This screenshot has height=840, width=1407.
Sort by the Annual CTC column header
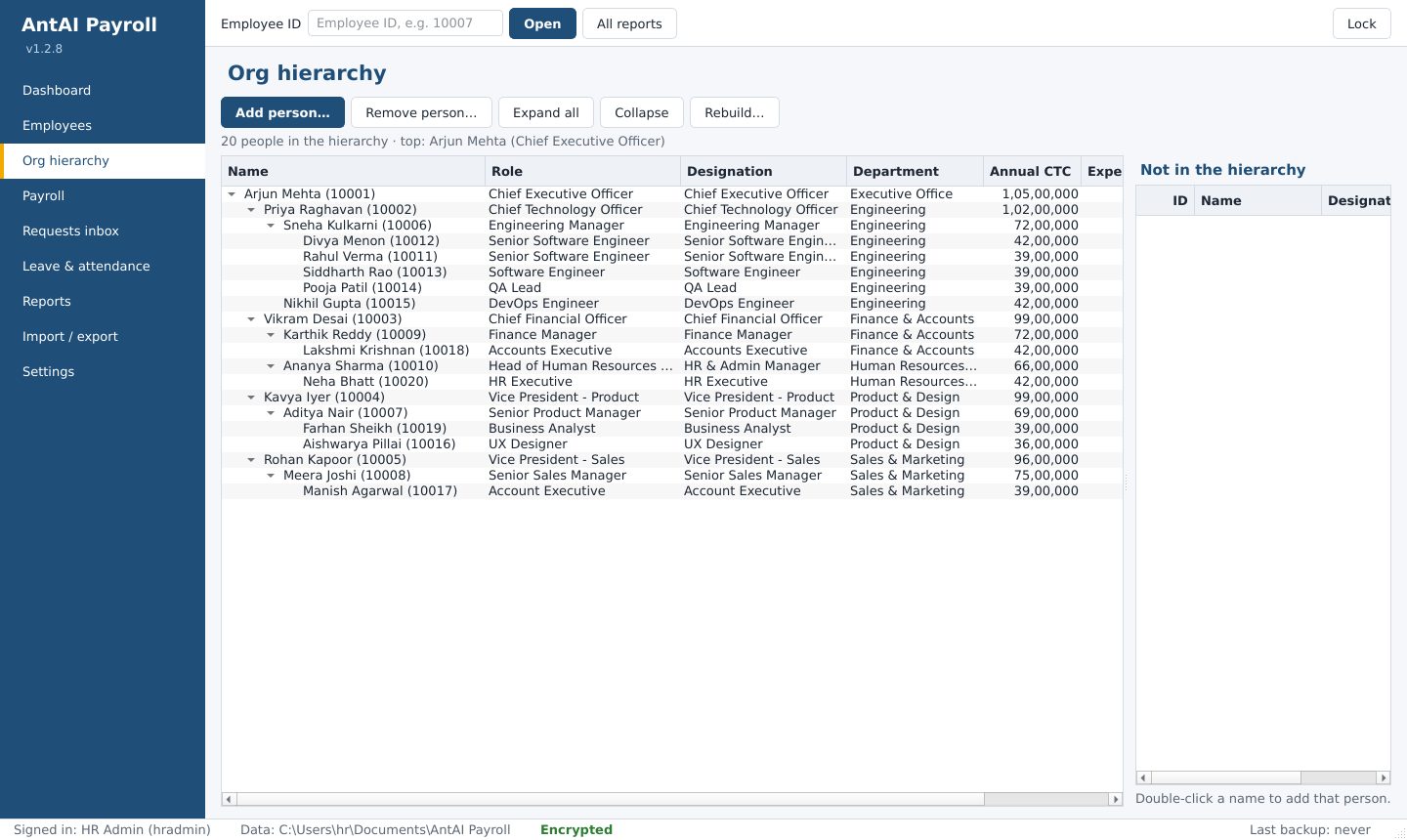point(1032,171)
